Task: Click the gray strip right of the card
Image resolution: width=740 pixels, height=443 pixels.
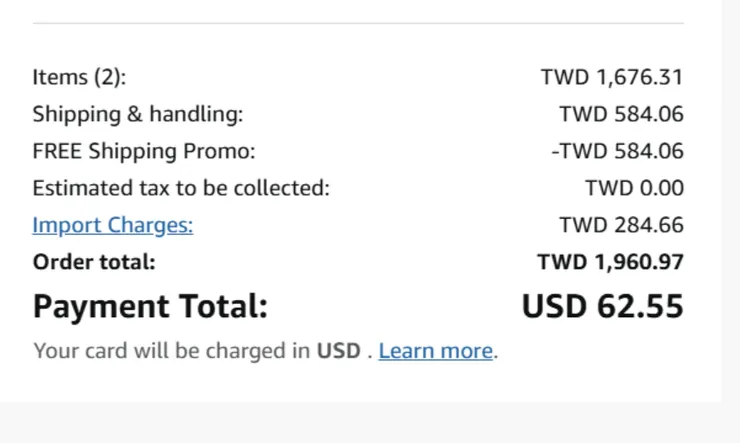Action: [730, 200]
